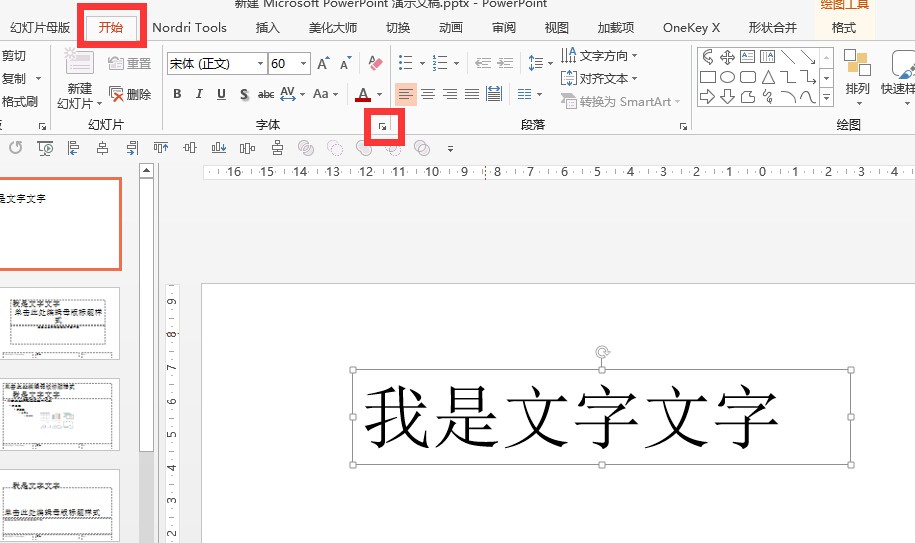Increase font size with larger A icon
Image resolution: width=915 pixels, height=543 pixels.
323,63
